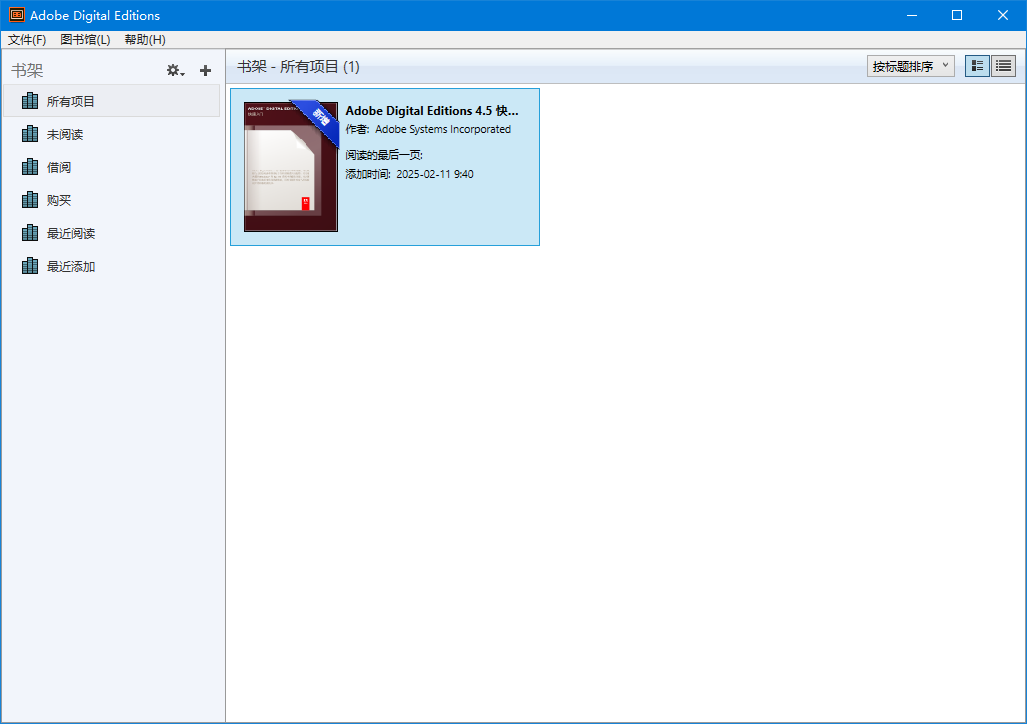1027x724 pixels.
Task: Open the 帮助 menu
Action: pyautogui.click(x=144, y=39)
